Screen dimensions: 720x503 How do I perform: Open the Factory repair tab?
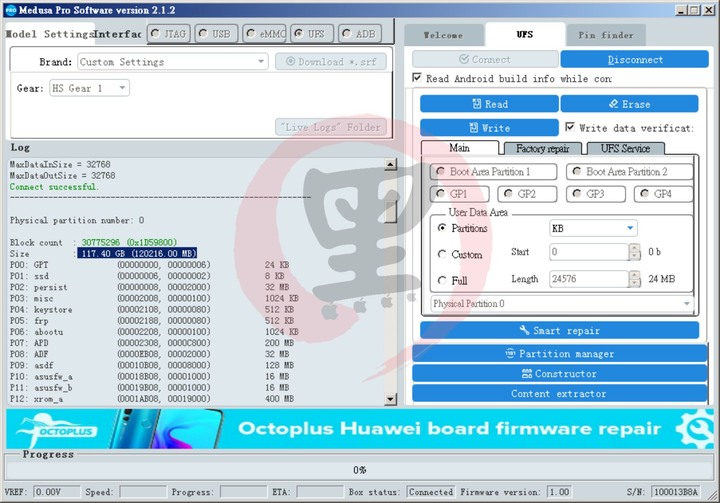click(542, 148)
